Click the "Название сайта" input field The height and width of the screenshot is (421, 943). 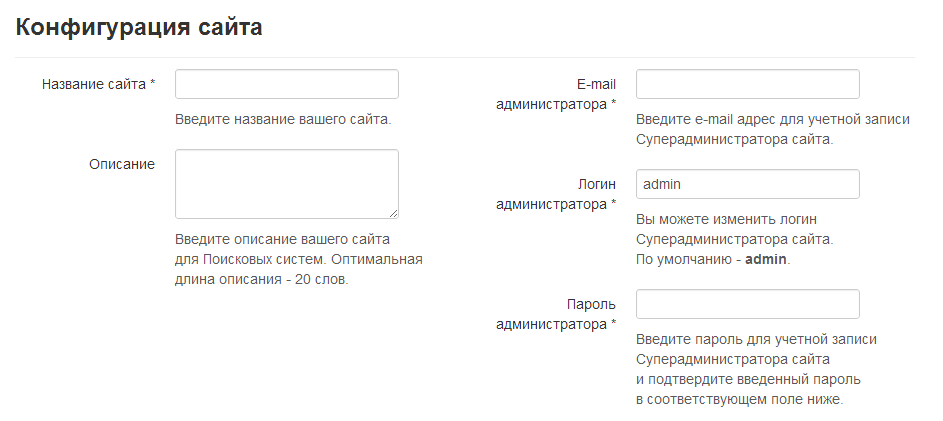click(x=287, y=84)
